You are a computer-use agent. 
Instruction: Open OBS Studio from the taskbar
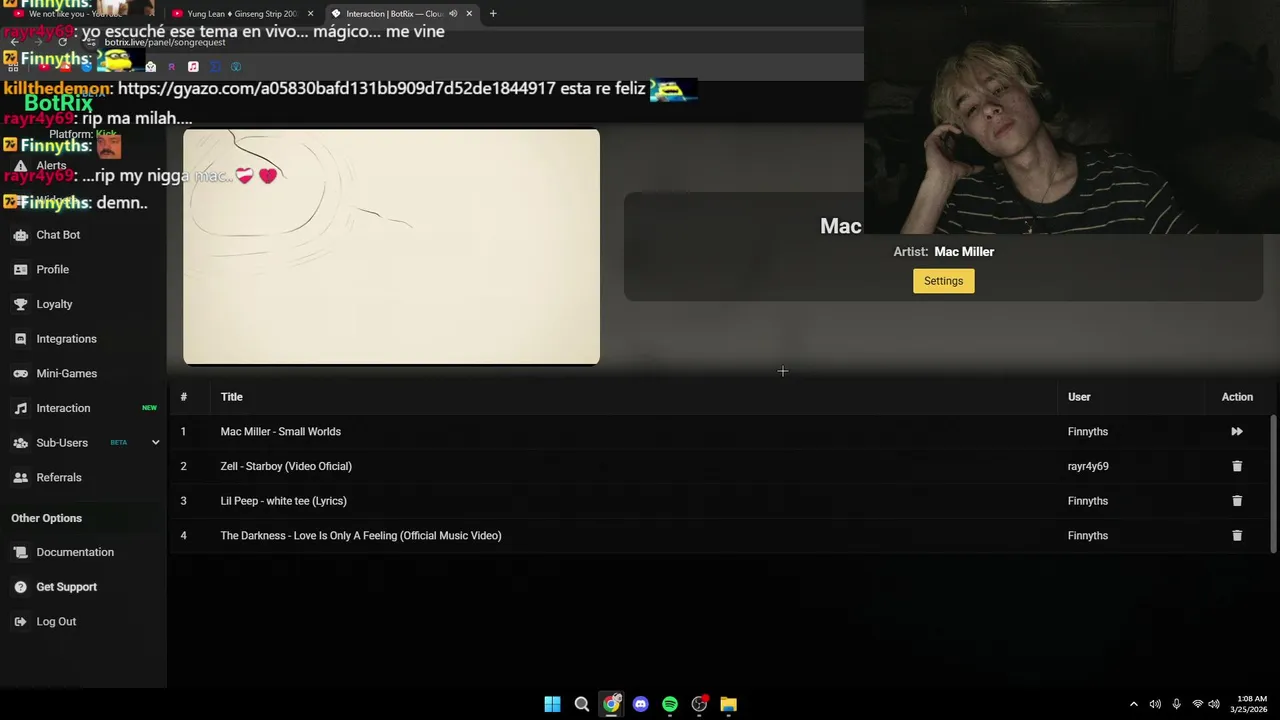699,704
